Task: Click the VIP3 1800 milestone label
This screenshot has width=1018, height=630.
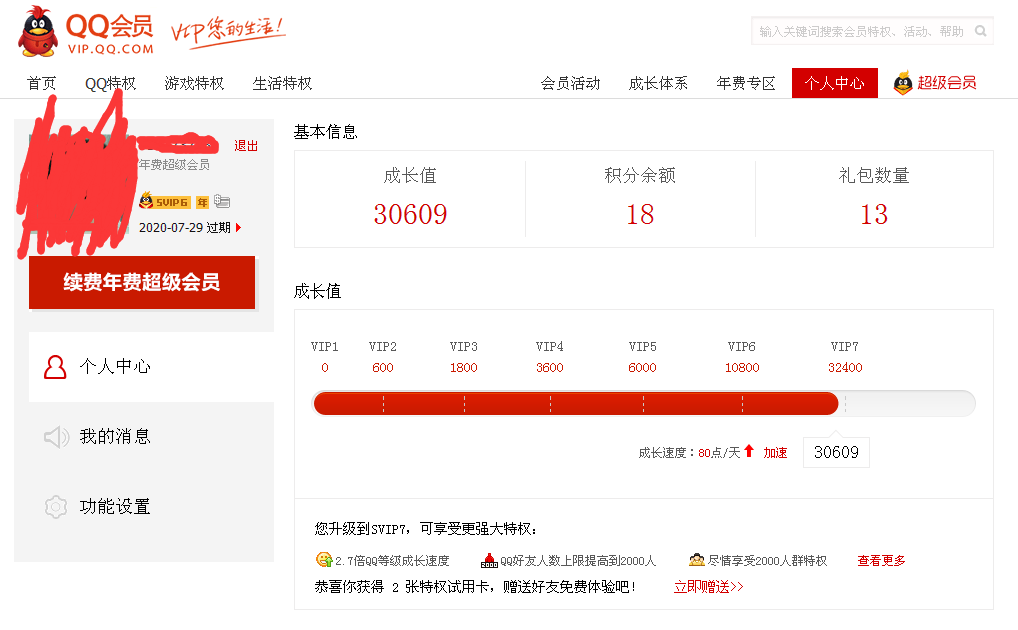Action: coord(464,357)
